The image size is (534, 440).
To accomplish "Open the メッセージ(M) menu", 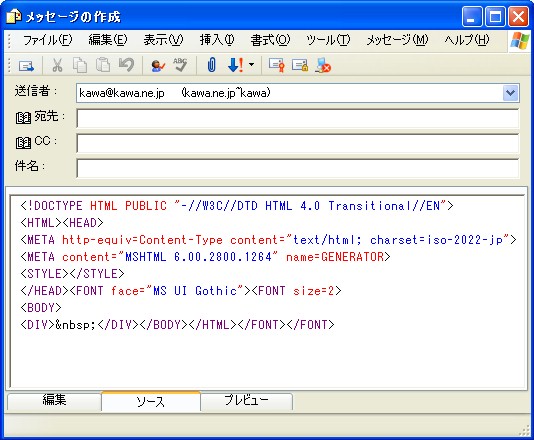I will click(x=397, y=40).
